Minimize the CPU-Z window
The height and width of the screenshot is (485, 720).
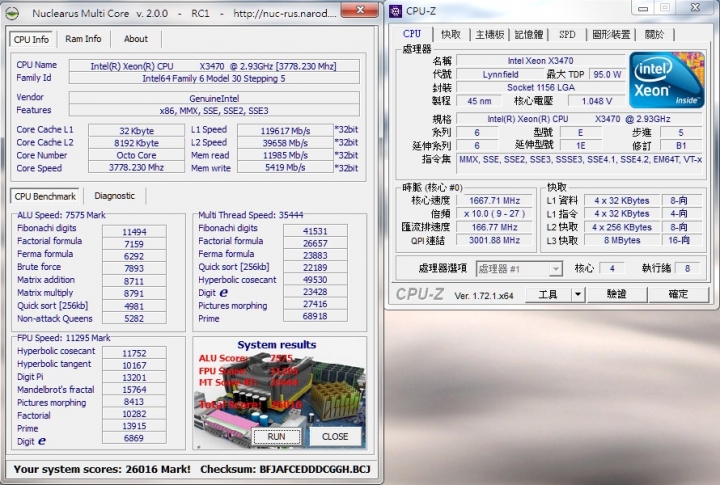[x=643, y=8]
